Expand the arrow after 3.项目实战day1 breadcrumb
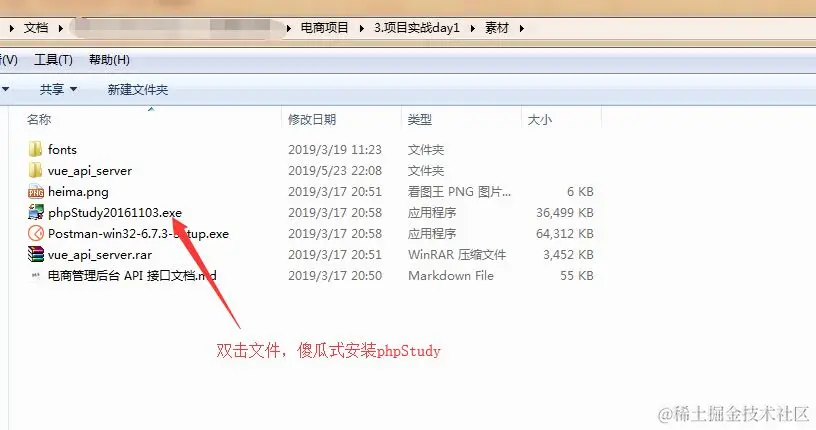The height and width of the screenshot is (430, 816). (x=473, y=28)
